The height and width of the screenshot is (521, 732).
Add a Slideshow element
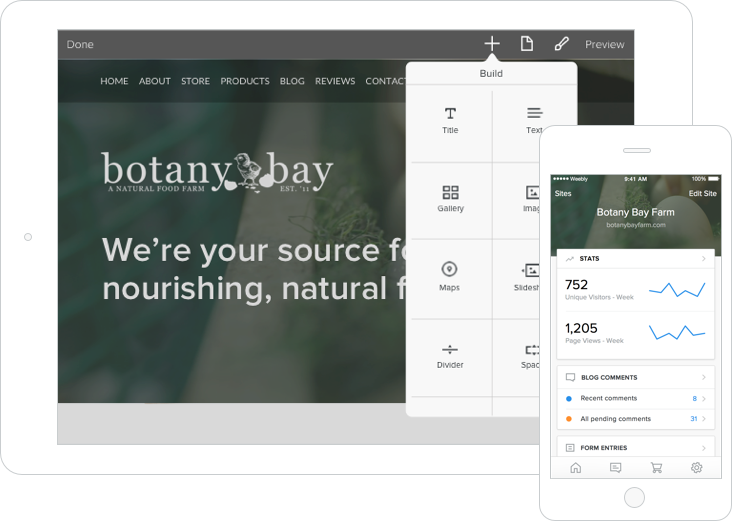528,277
